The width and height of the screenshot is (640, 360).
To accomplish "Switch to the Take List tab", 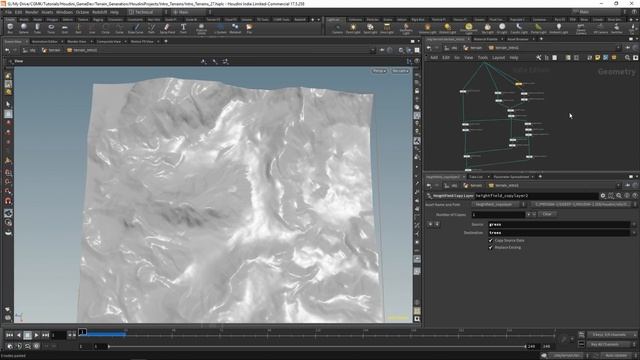I will (476, 177).
